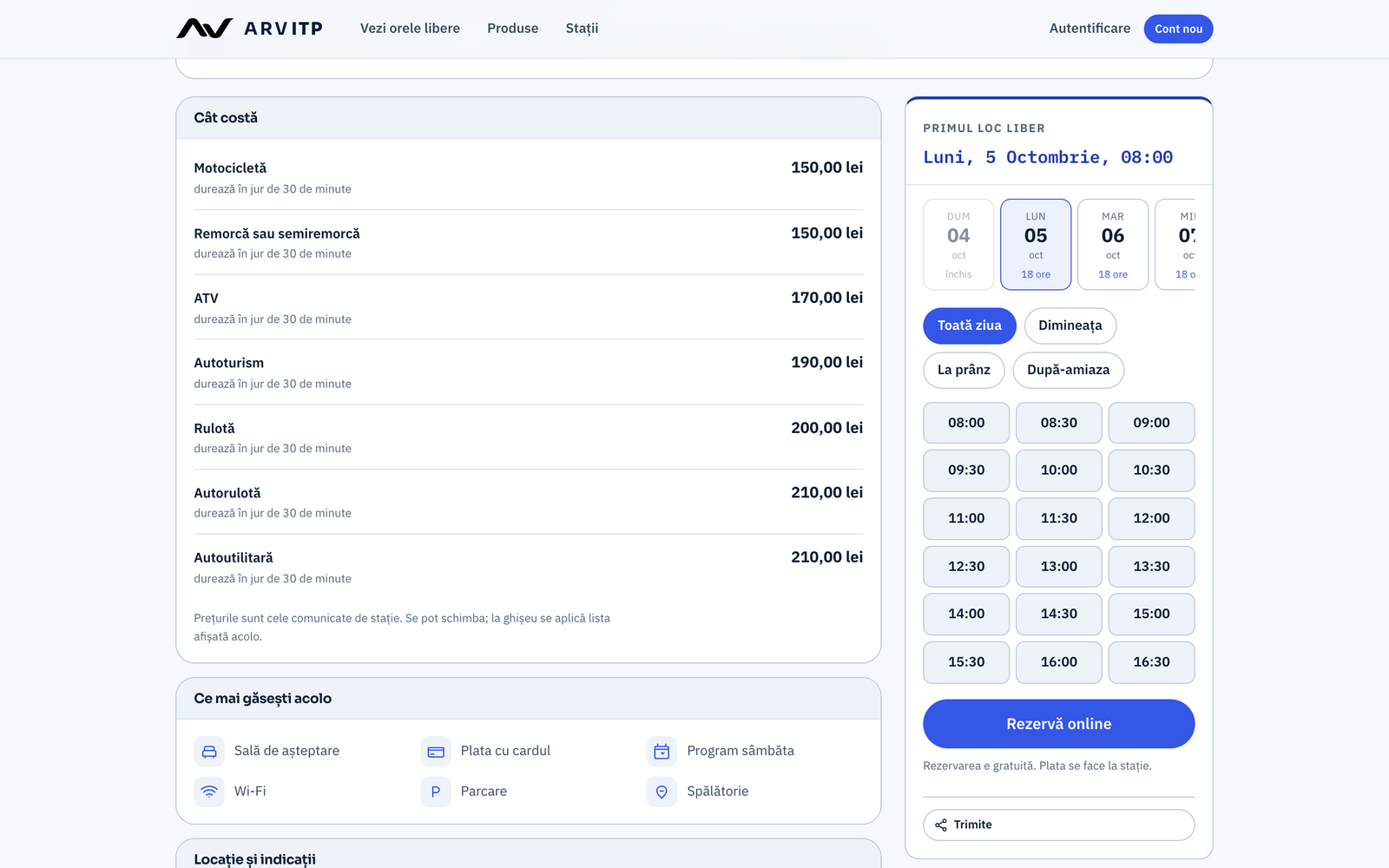
Task: Click the Rulotă 200,00 lei price
Action: pyautogui.click(x=826, y=428)
